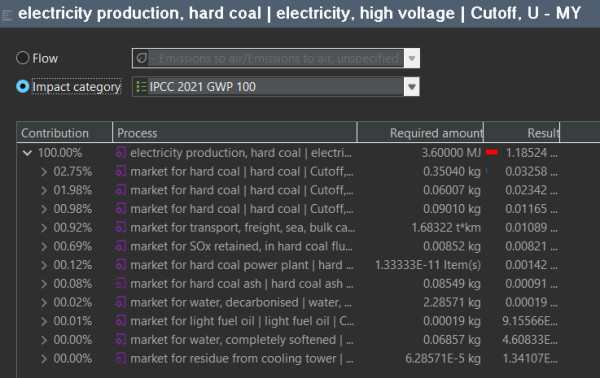Screen dimensions: 600x378
Task: Click the 1.33333E-11 Item(s) amount cell
Action: pyautogui.click(x=428, y=265)
